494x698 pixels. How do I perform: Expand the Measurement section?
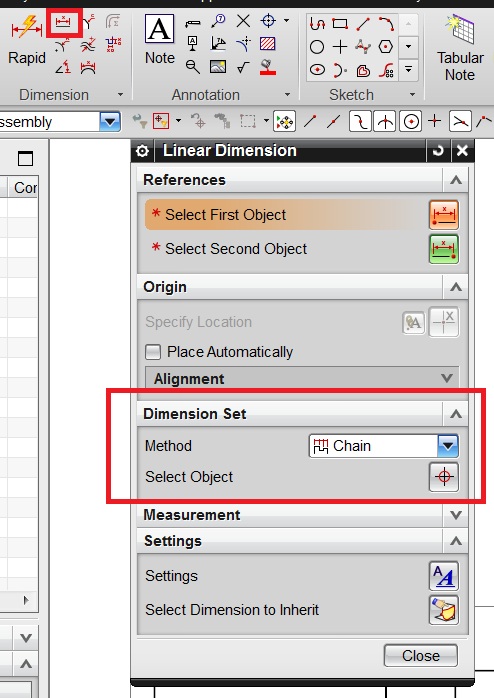coord(302,515)
